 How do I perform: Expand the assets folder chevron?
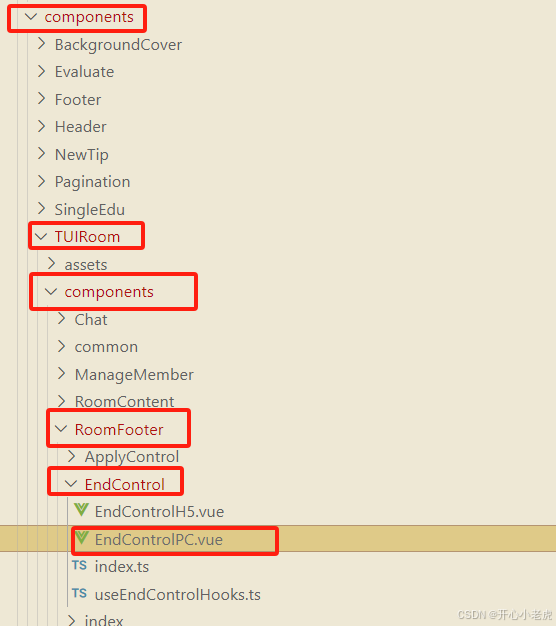pos(51,263)
